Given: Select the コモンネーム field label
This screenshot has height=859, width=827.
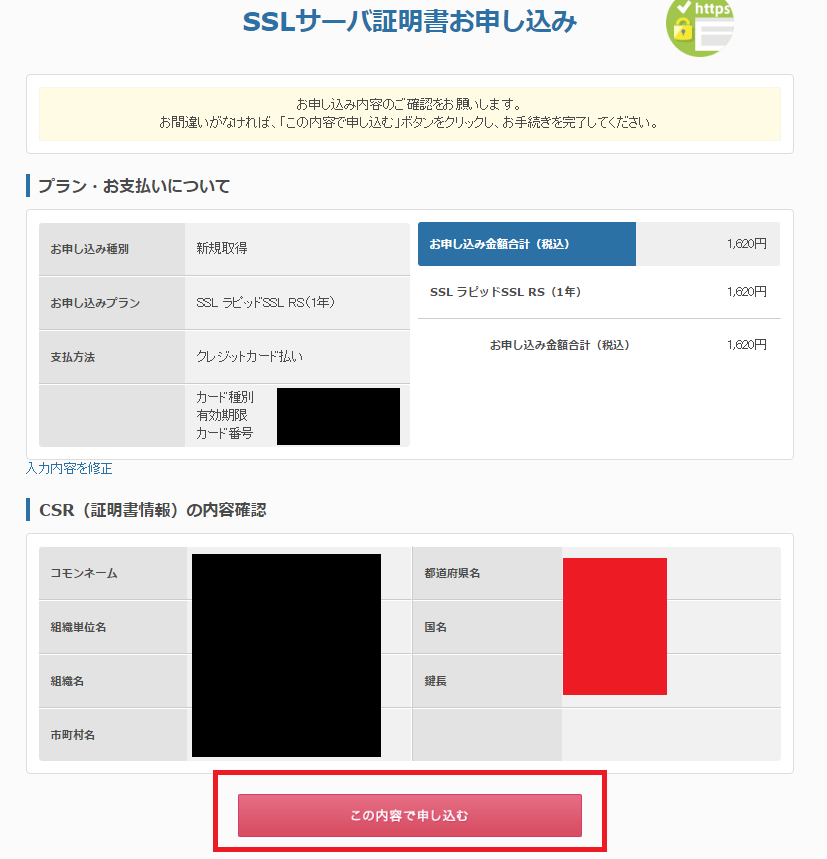Looking at the screenshot, I should pos(113,573).
